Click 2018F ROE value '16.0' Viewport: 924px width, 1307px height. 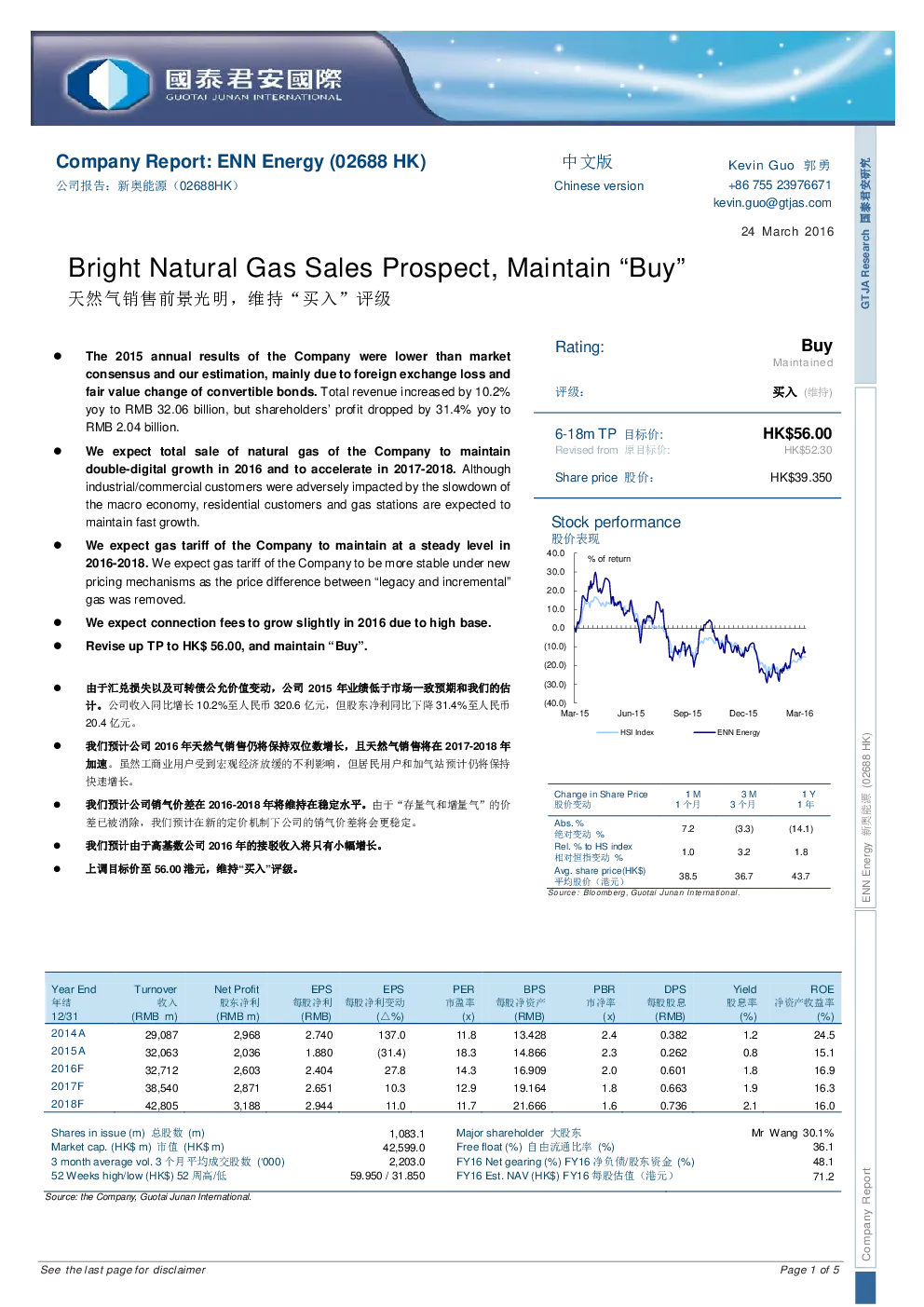[x=824, y=1106]
